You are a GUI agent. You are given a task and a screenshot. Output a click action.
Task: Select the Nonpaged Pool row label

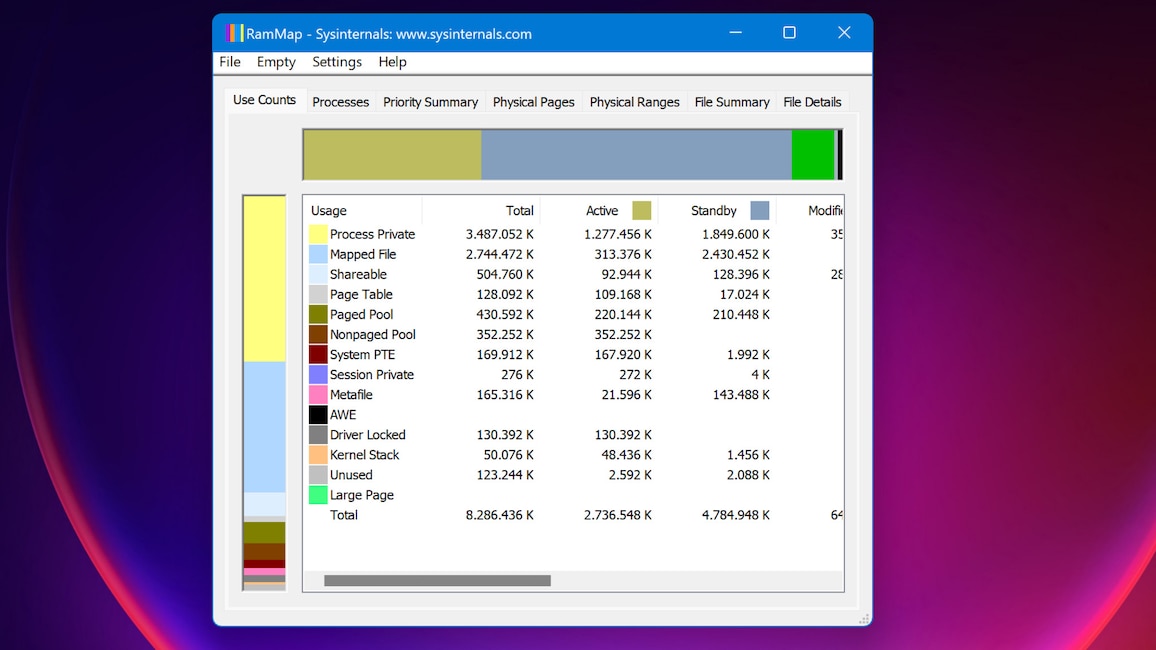372,335
